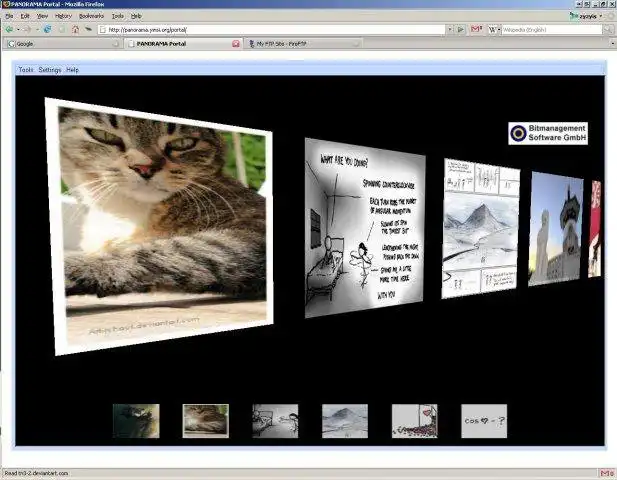Click the Wikipedia search input field
The image size is (617, 480).
point(552,30)
